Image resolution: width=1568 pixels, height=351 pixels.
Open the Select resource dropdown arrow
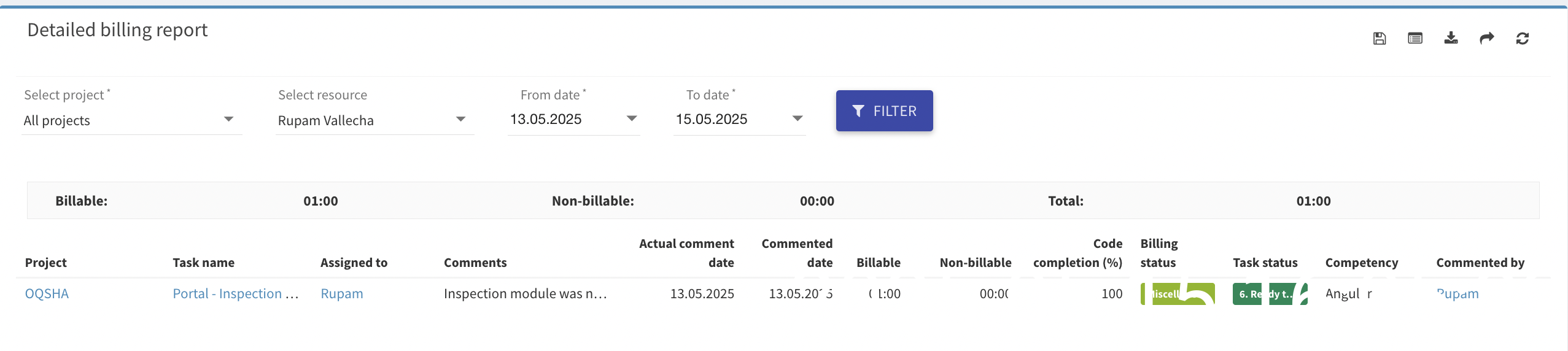click(460, 120)
